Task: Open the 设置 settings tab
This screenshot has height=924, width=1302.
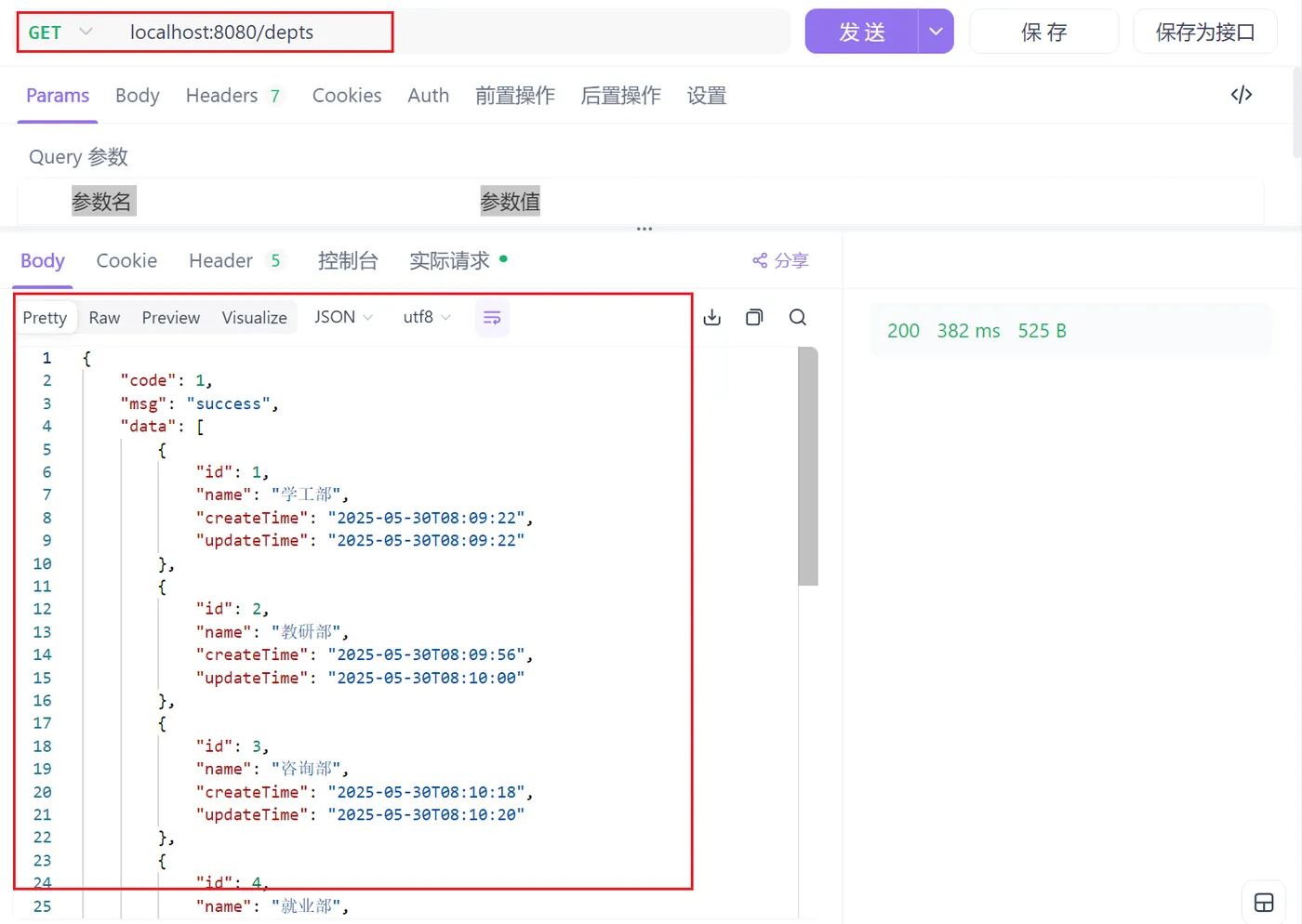Action: coord(707,96)
